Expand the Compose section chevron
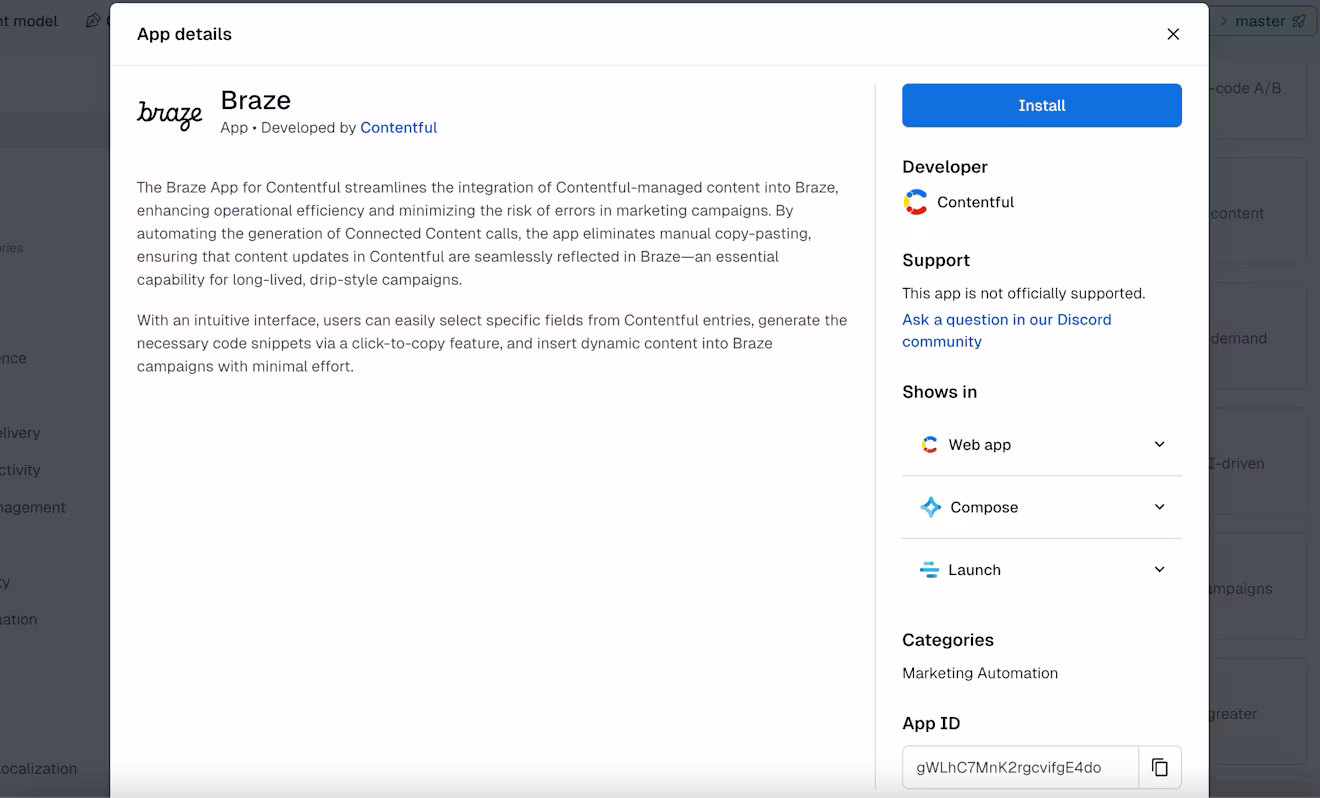1320x798 pixels. coord(1160,507)
